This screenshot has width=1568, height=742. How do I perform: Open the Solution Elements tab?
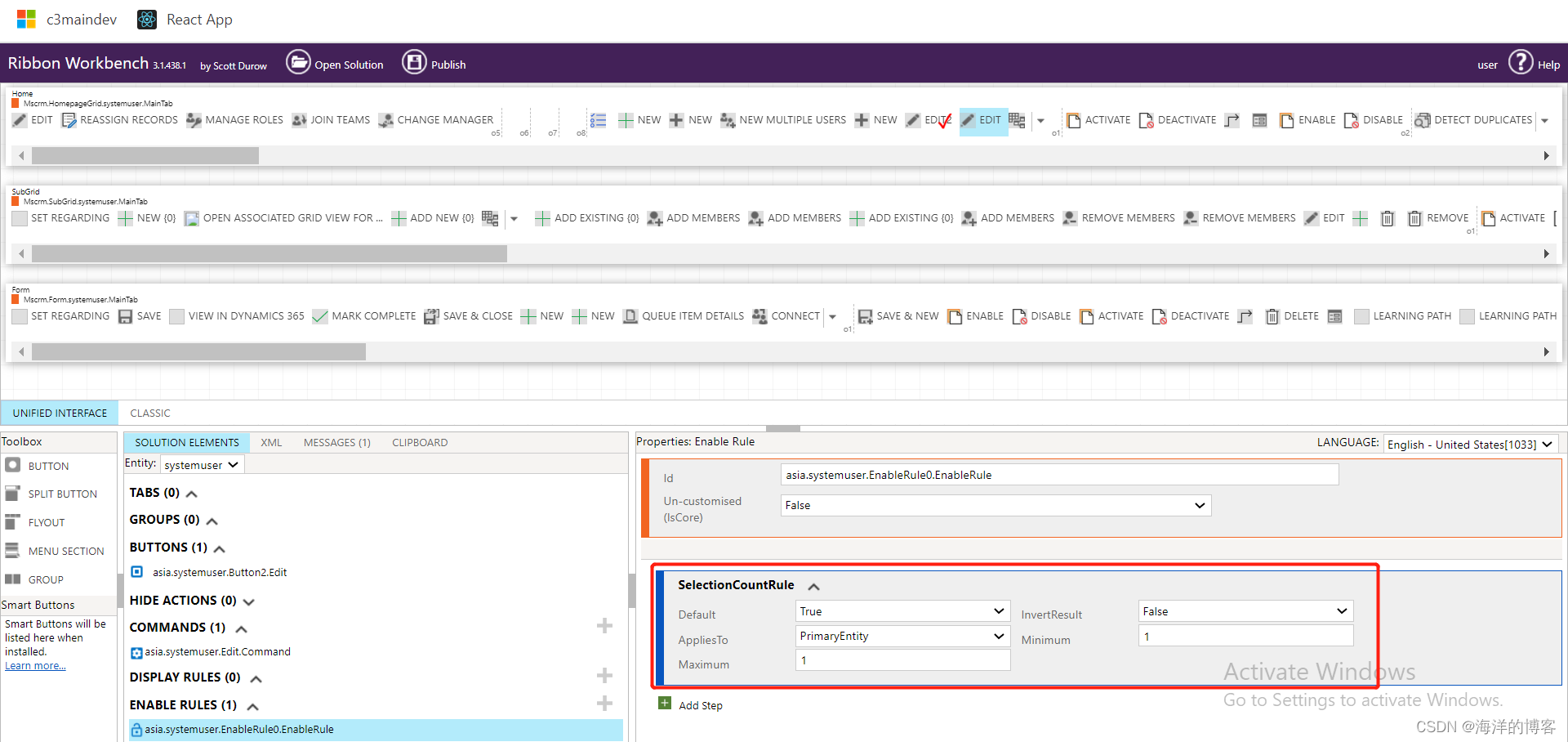click(187, 442)
